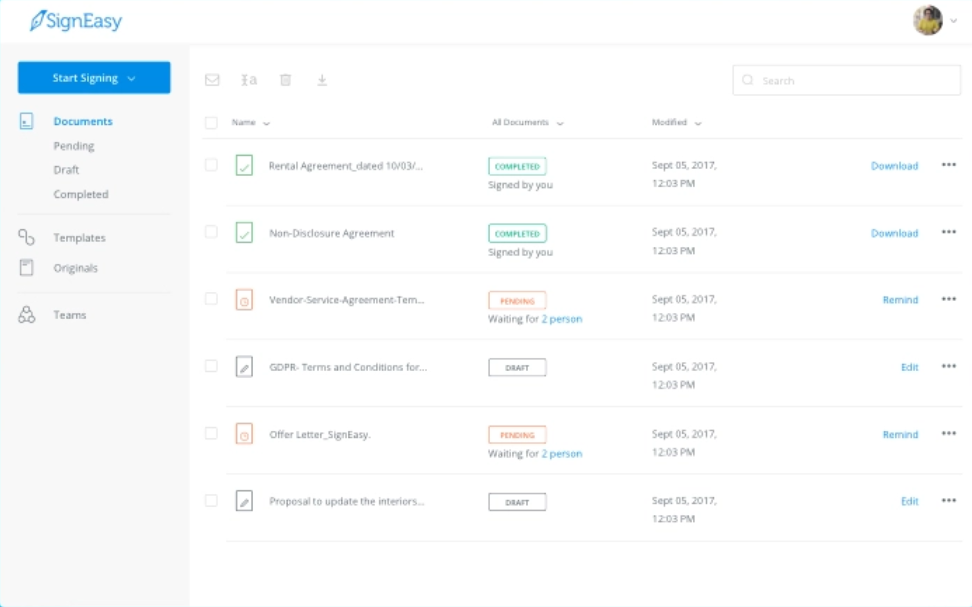Check the Proposal to update interiors checkbox
972x607 pixels.
[x=211, y=500]
